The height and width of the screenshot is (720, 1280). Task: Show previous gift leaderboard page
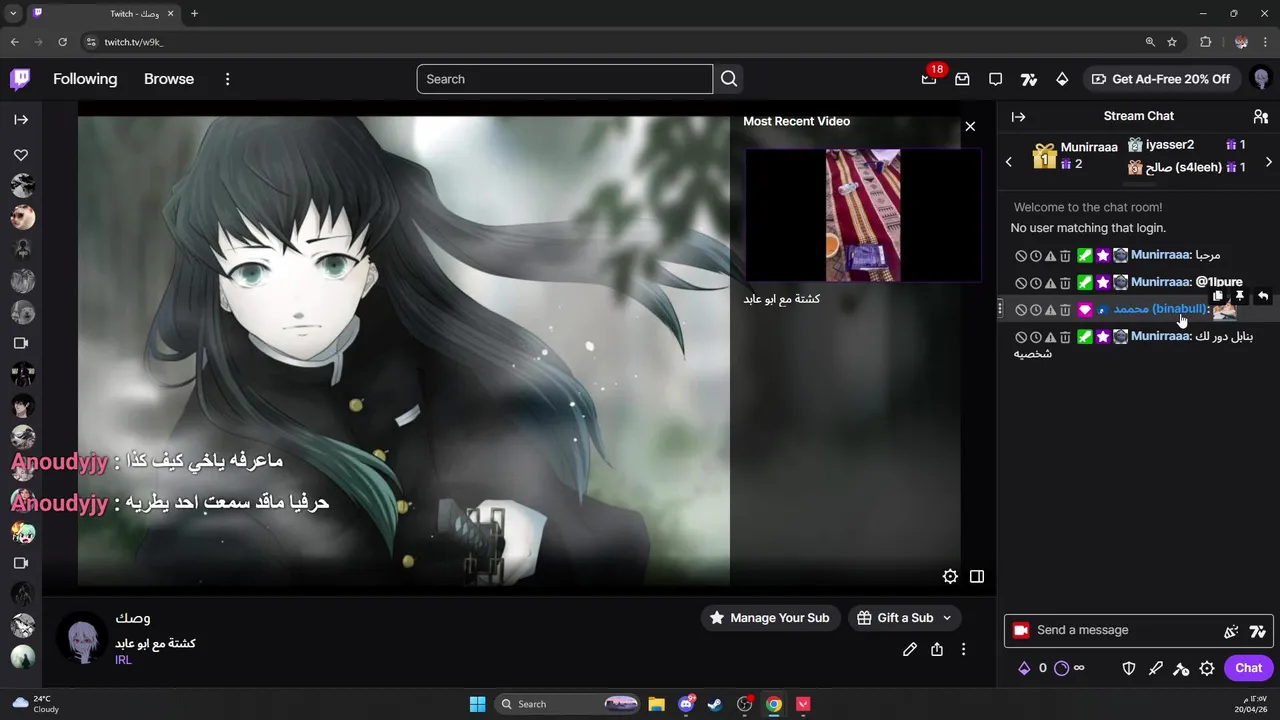pyautogui.click(x=1009, y=161)
